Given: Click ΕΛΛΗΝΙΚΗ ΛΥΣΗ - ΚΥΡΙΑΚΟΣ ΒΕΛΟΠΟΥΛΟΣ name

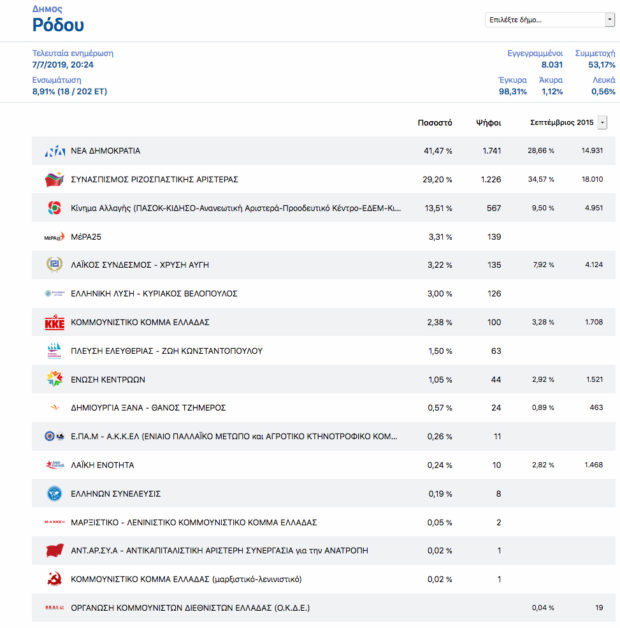Looking at the screenshot, I should point(154,294).
